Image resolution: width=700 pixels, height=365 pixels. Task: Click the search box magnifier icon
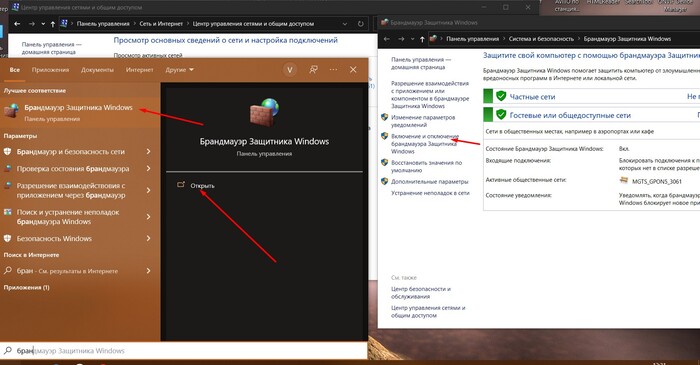[8, 351]
